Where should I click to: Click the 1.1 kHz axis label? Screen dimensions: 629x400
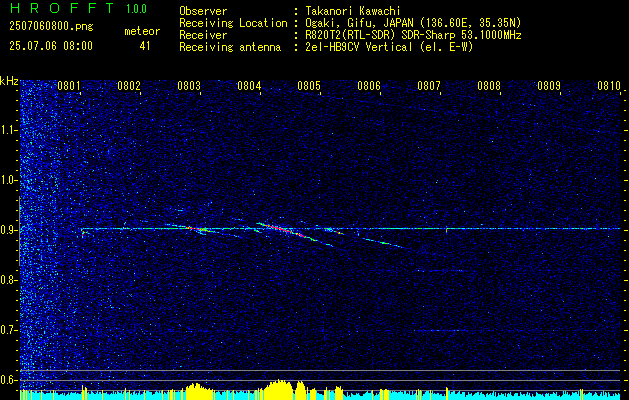tap(7, 130)
